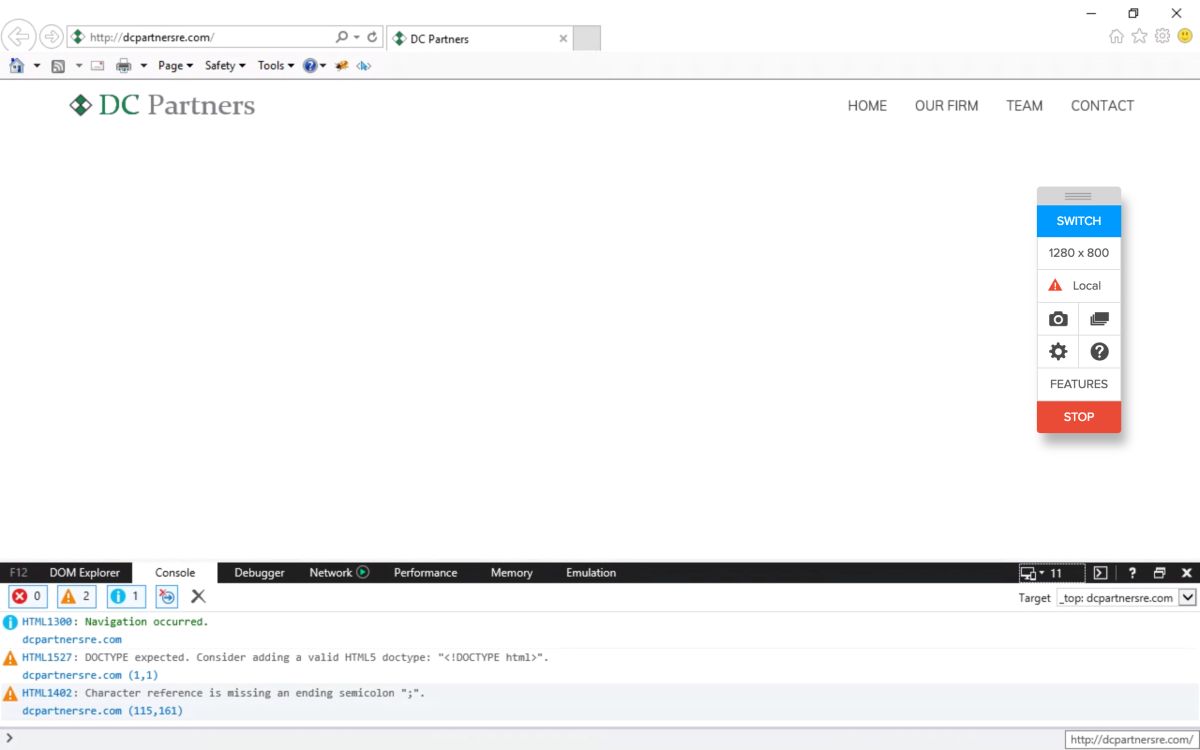Take screenshot with camera icon in widget
1200x750 pixels.
(1058, 319)
